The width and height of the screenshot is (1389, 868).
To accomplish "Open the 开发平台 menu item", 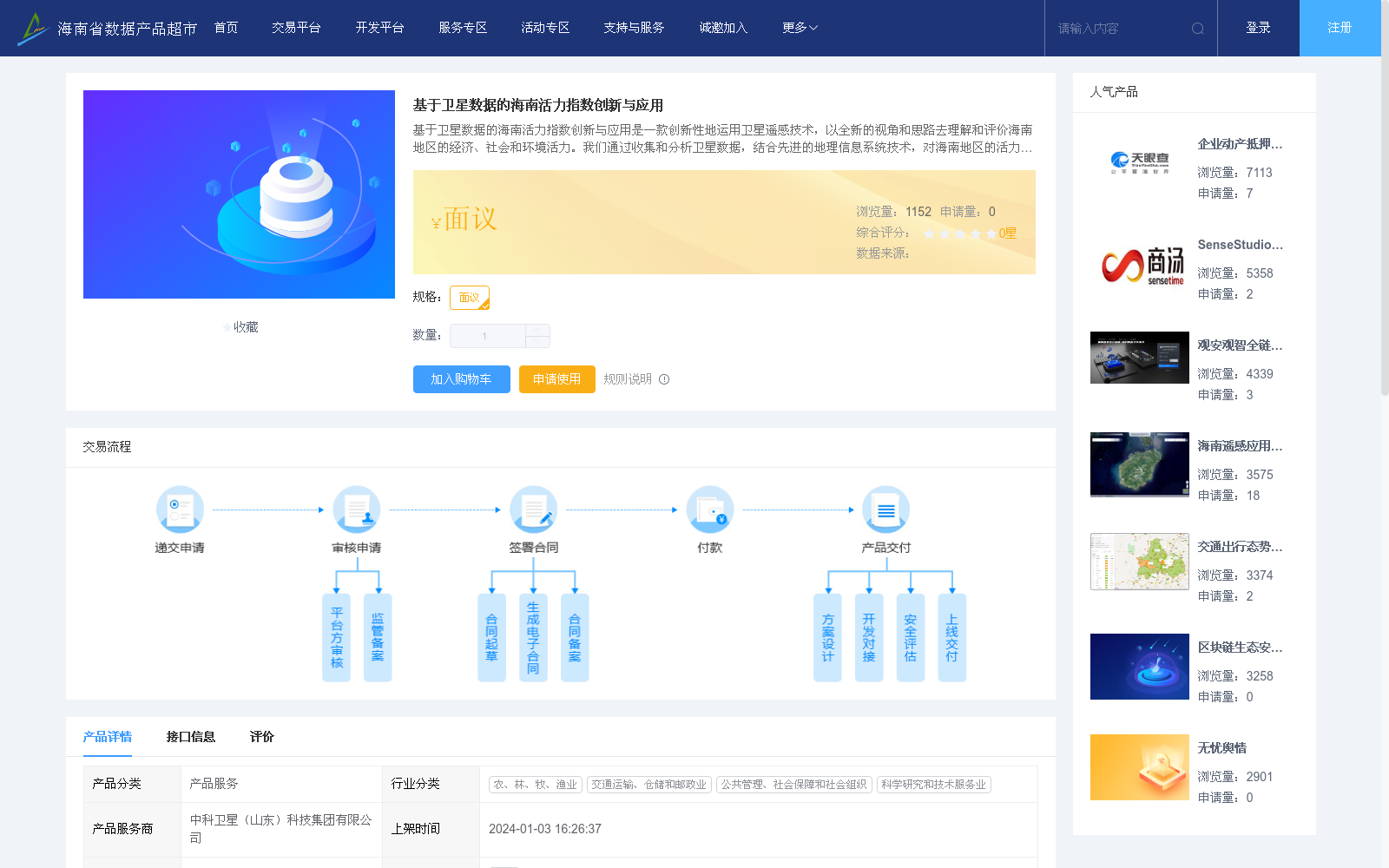I will [379, 28].
